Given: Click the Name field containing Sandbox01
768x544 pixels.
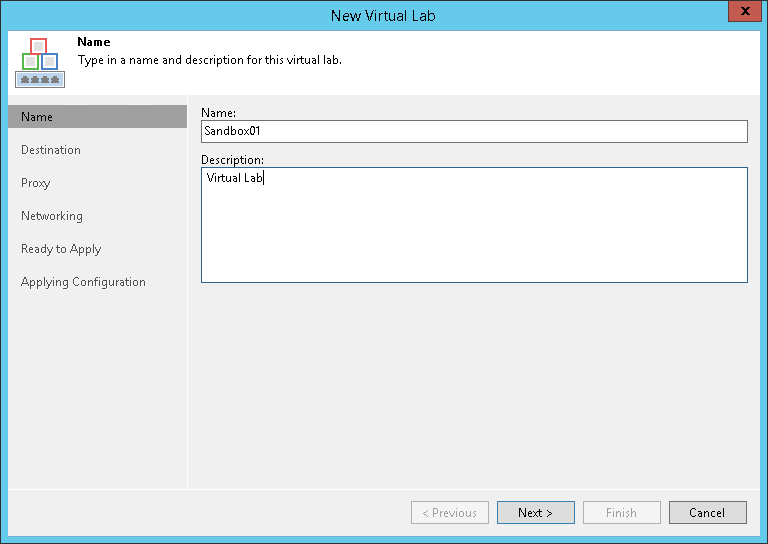Looking at the screenshot, I should (474, 131).
